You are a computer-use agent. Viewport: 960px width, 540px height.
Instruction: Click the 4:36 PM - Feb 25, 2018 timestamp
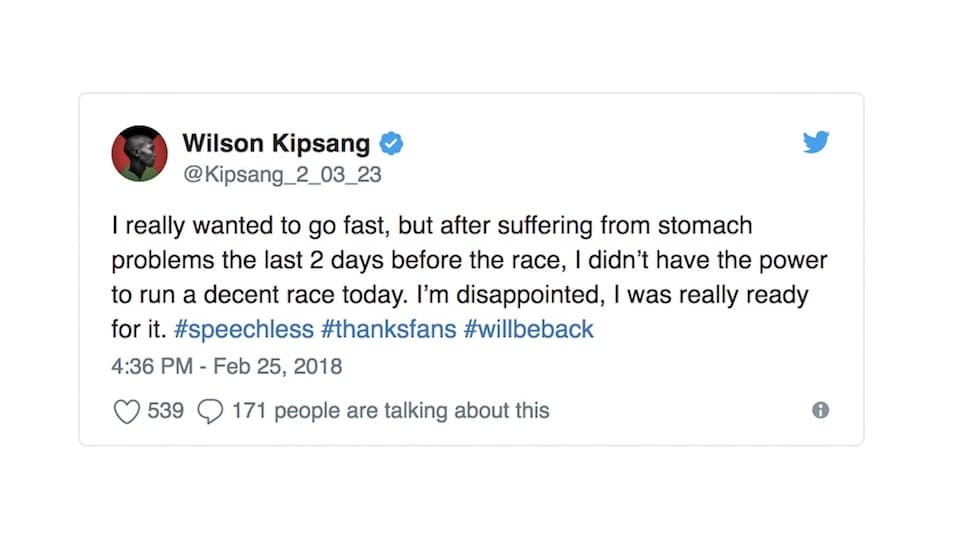pyautogui.click(x=227, y=366)
